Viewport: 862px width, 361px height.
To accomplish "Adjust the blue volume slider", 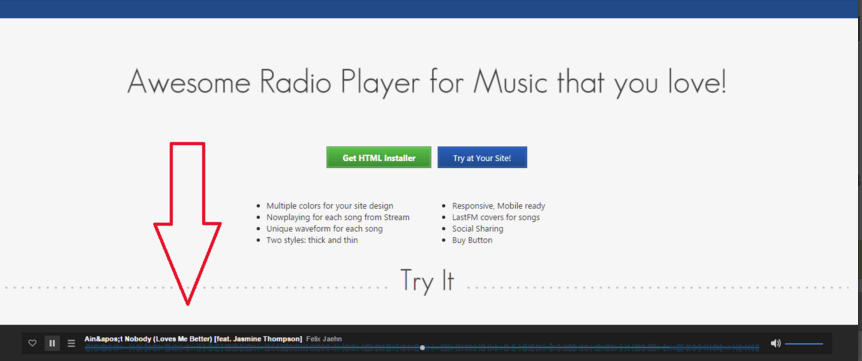I will (x=804, y=344).
